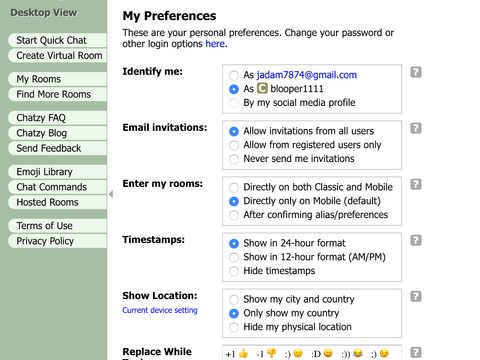Identify me as blooper1111 radio
The image size is (480, 360).
coord(234,89)
